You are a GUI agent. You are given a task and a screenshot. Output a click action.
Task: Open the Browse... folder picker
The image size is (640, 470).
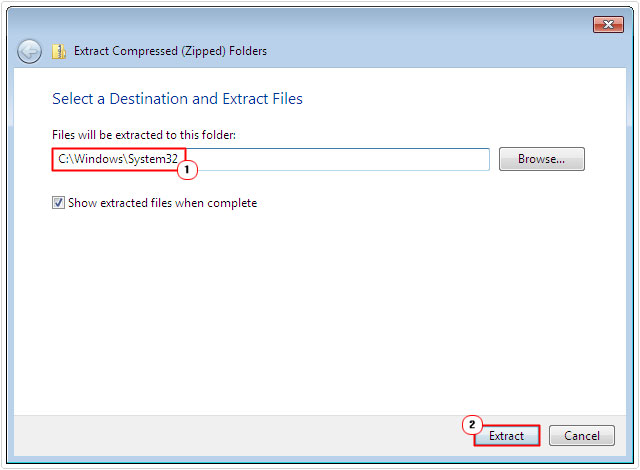pos(542,159)
